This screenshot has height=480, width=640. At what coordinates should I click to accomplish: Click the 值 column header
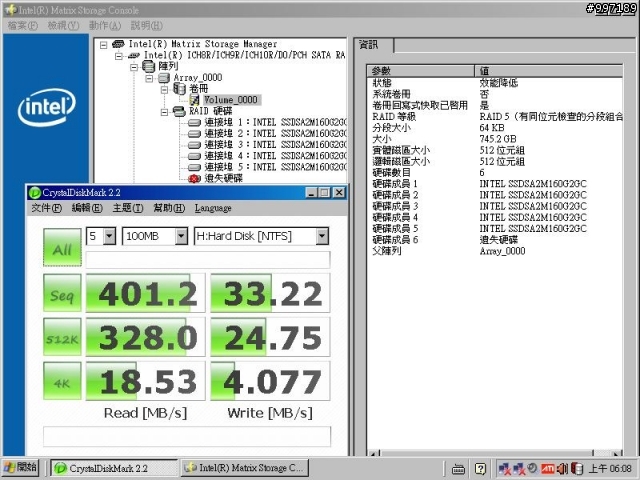tap(549, 71)
